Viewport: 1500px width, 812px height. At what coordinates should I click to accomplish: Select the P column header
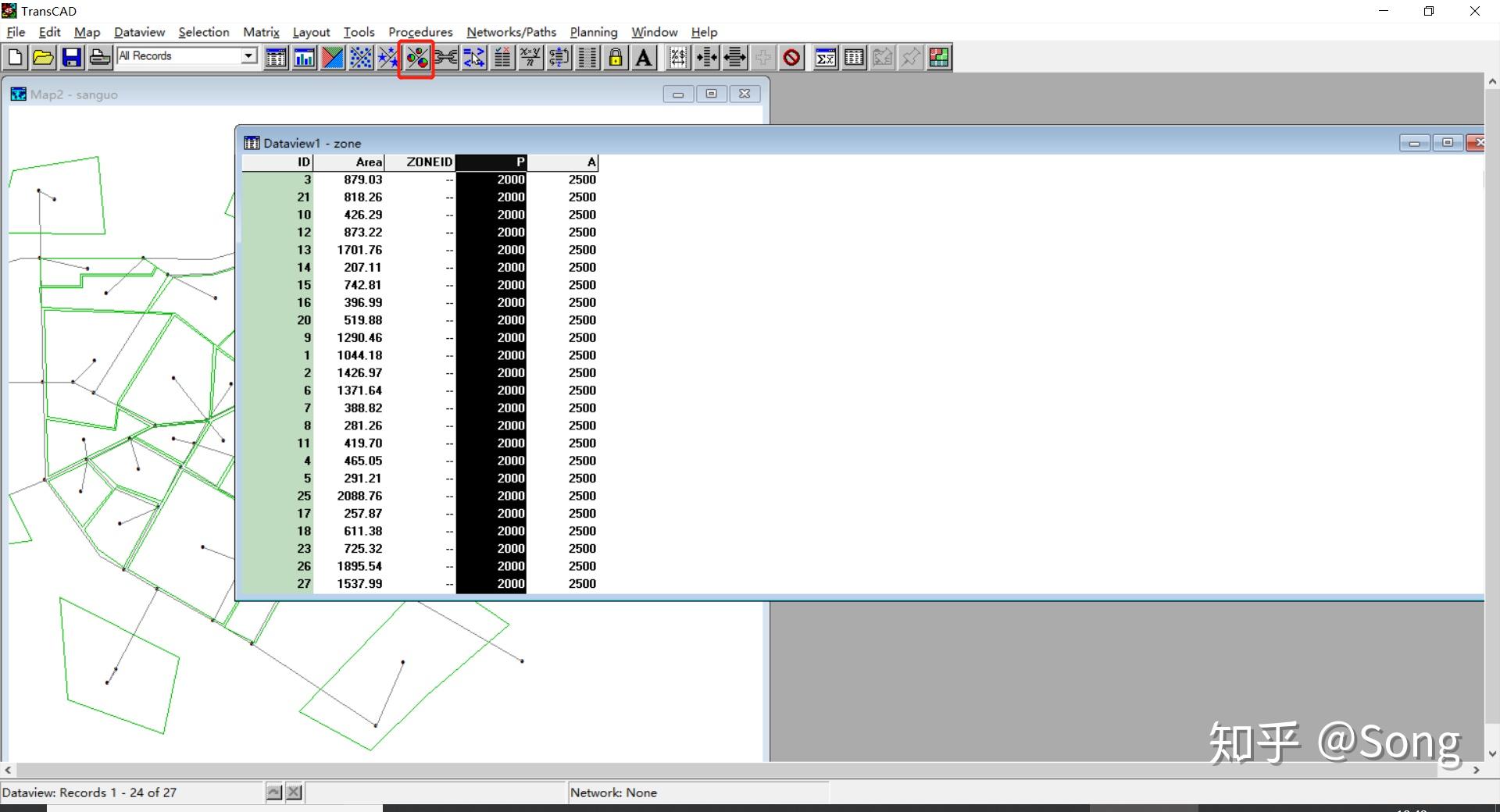491,162
